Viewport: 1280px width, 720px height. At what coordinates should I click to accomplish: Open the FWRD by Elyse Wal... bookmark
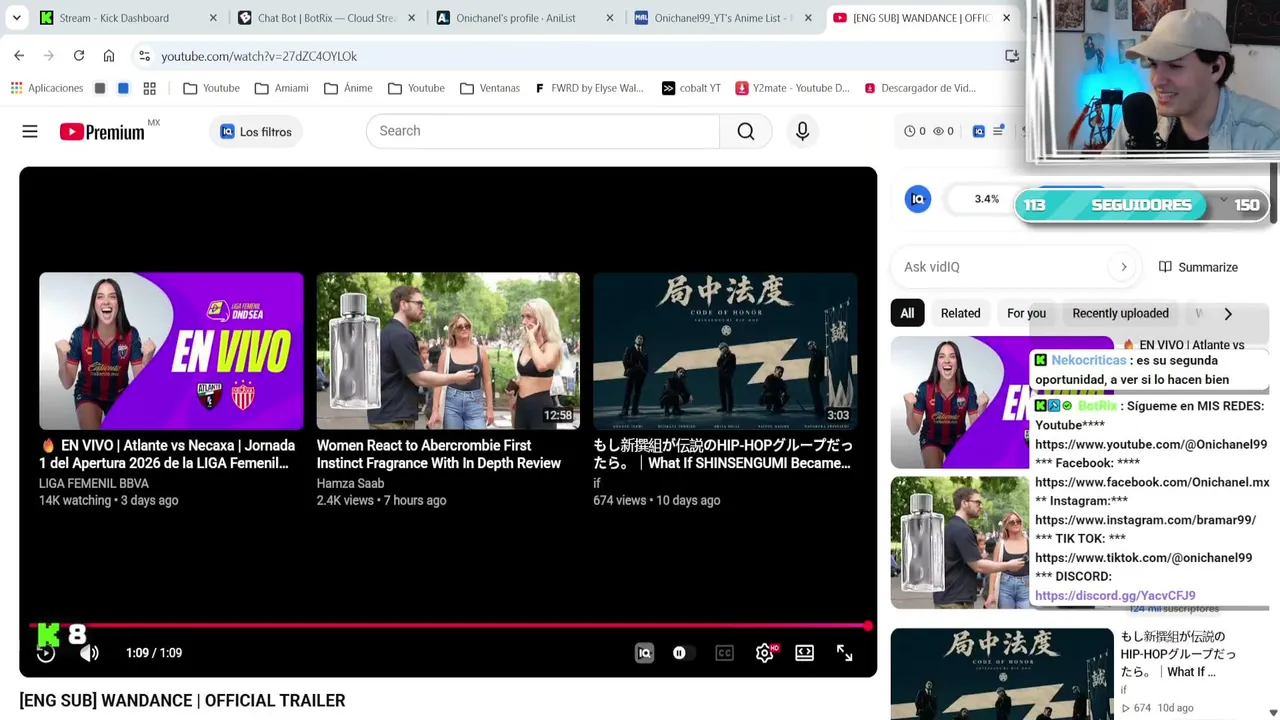click(x=589, y=88)
